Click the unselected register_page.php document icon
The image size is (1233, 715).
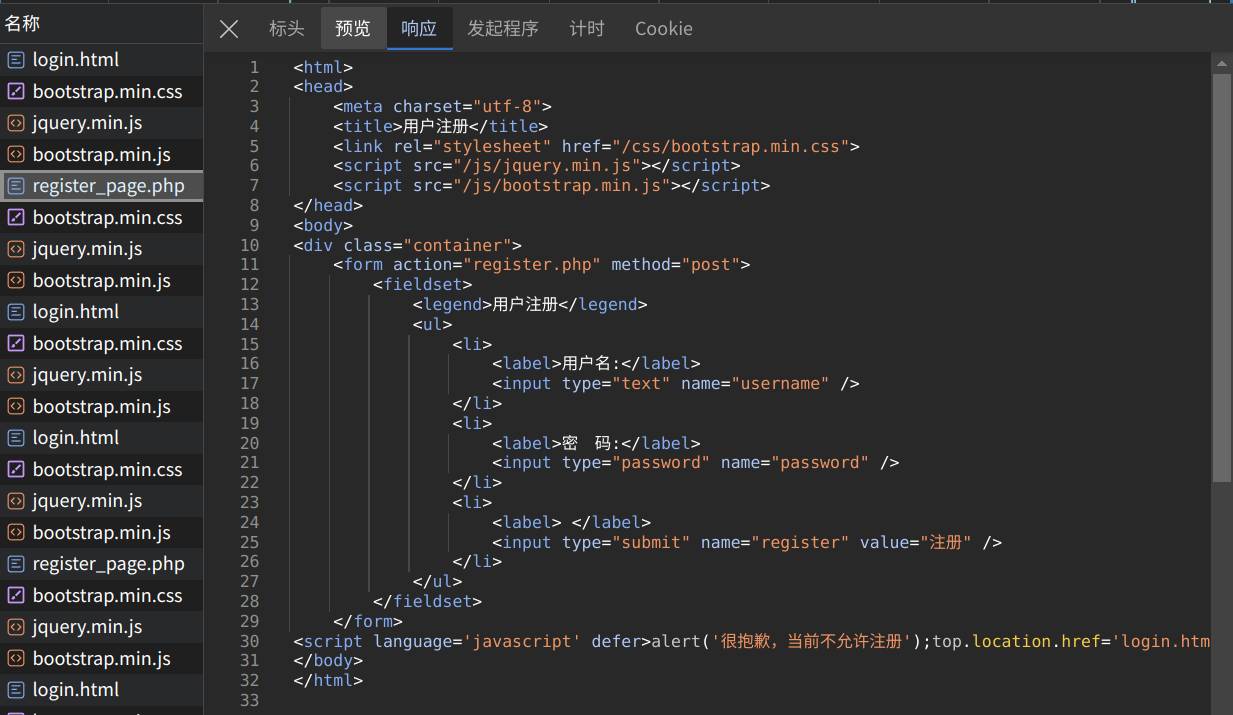coord(16,564)
